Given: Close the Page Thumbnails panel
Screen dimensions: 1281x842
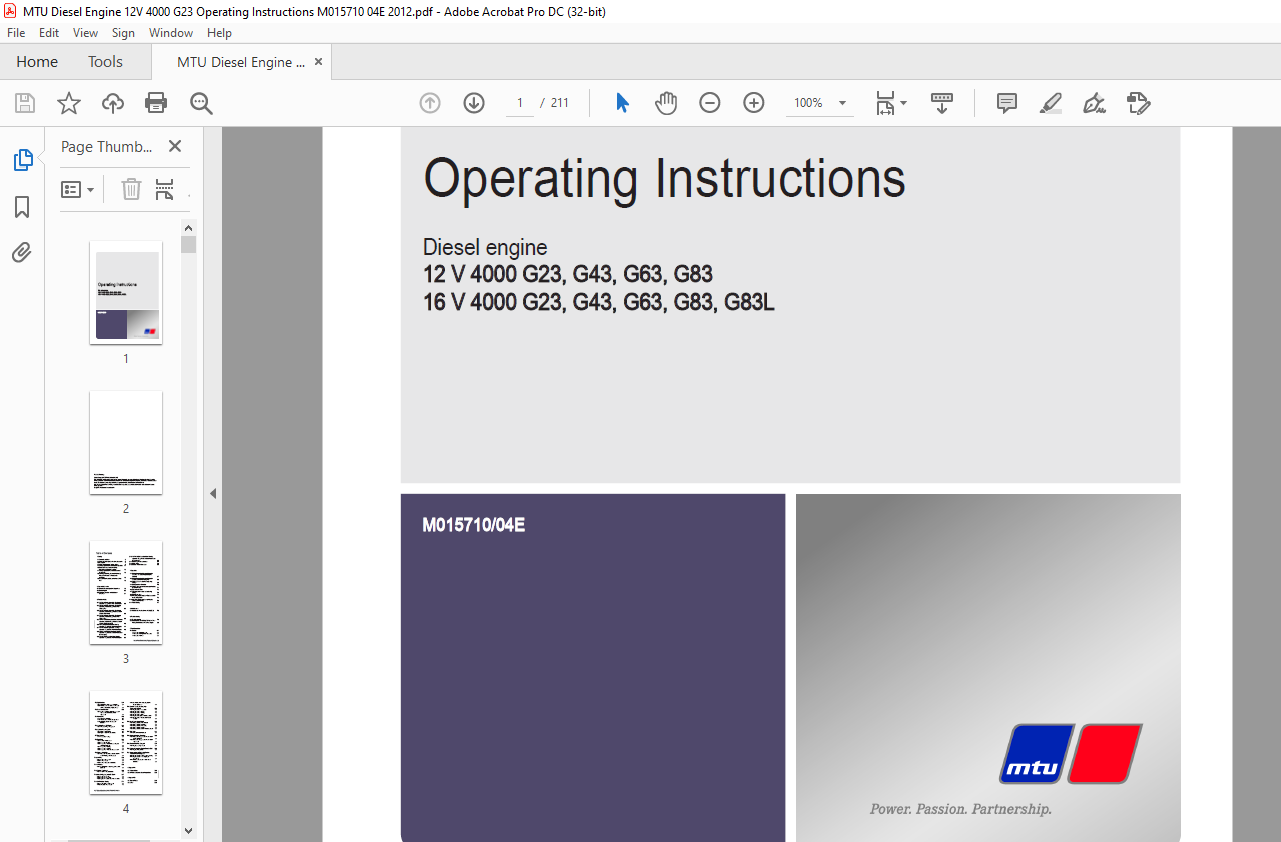Looking at the screenshot, I should coord(175,146).
